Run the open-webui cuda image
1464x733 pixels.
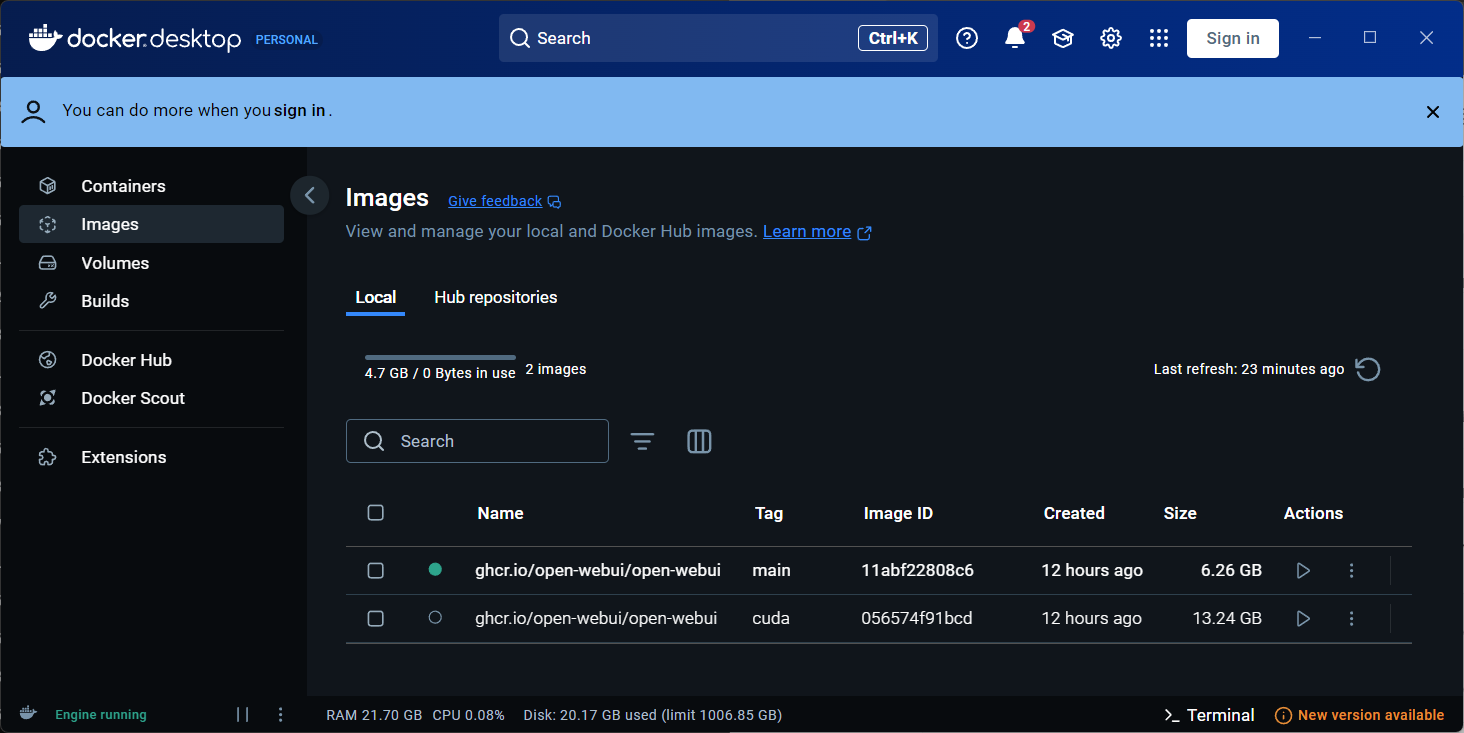1303,618
